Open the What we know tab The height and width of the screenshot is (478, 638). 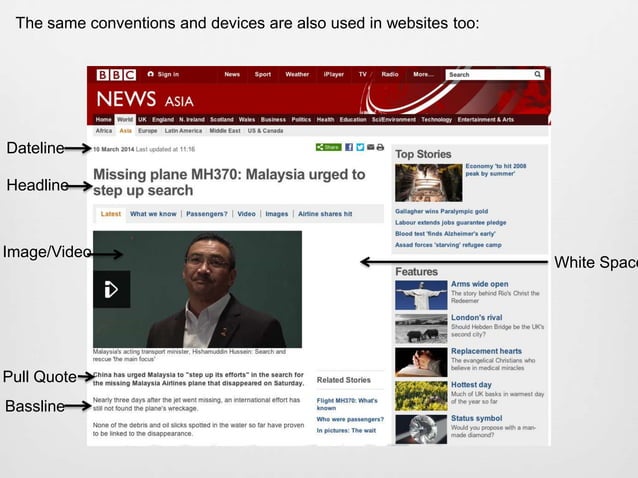pyautogui.click(x=153, y=214)
